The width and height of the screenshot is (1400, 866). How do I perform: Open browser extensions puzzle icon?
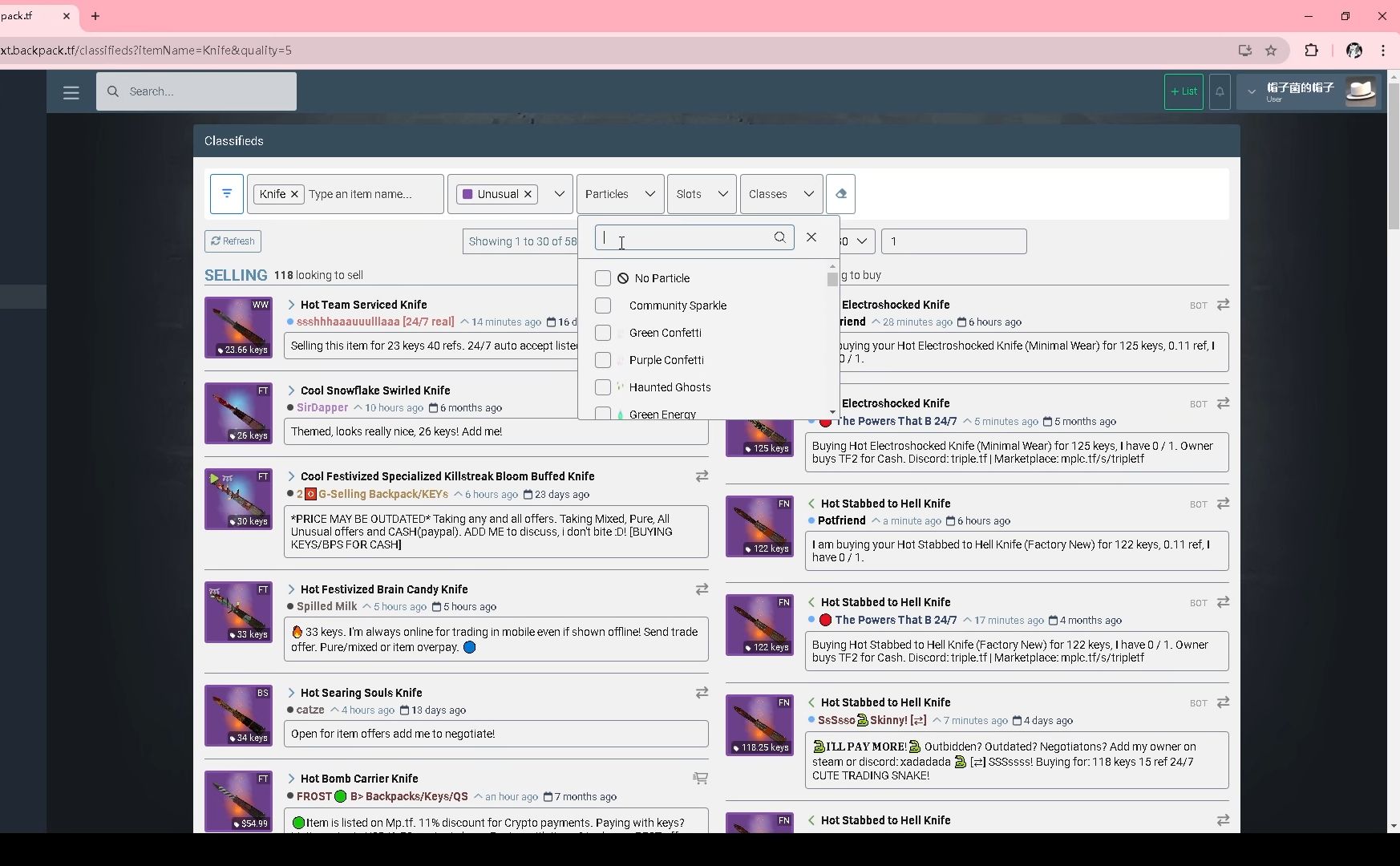point(1312,51)
